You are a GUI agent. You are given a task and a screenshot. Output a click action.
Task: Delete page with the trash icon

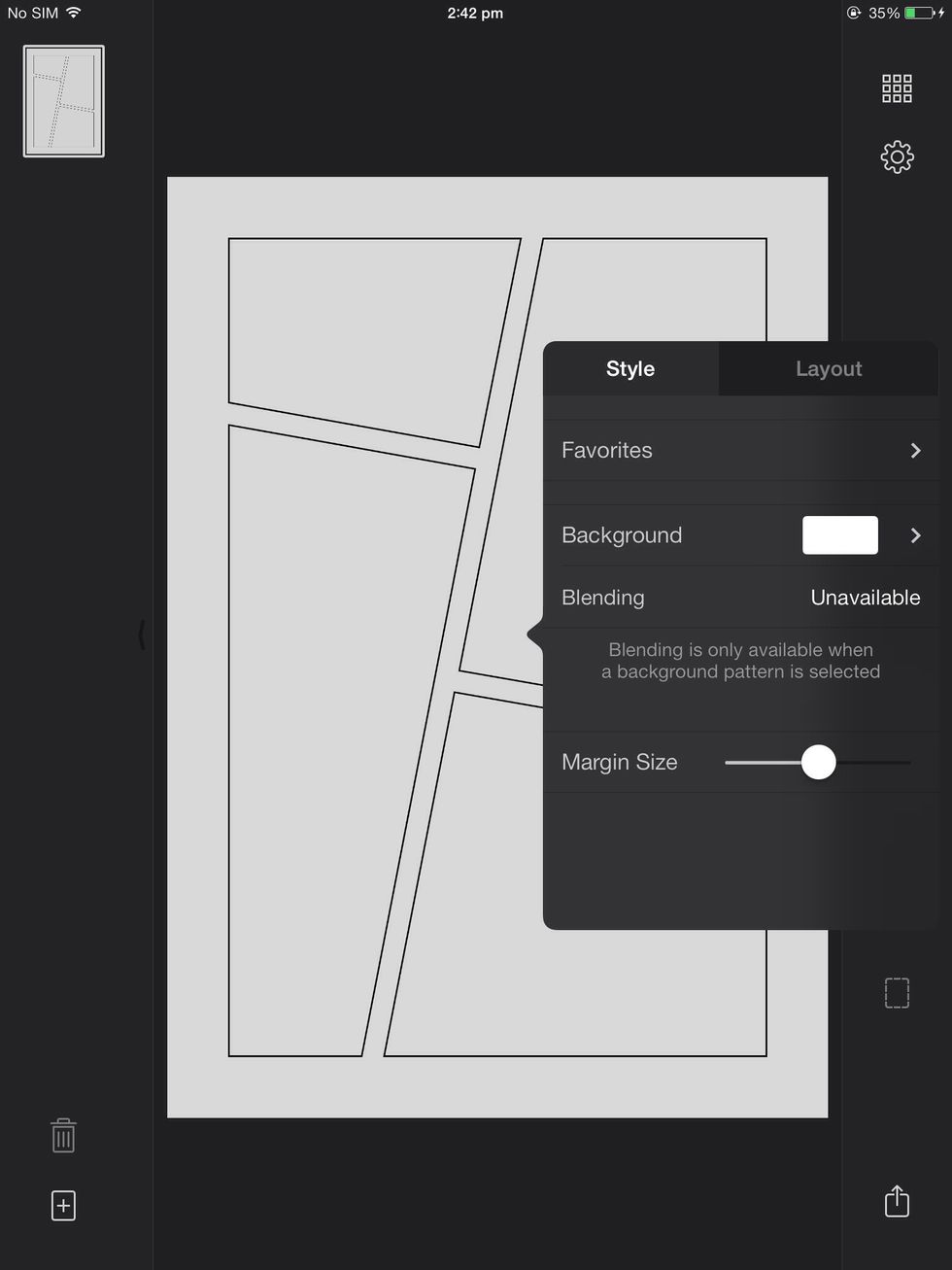pyautogui.click(x=63, y=1135)
